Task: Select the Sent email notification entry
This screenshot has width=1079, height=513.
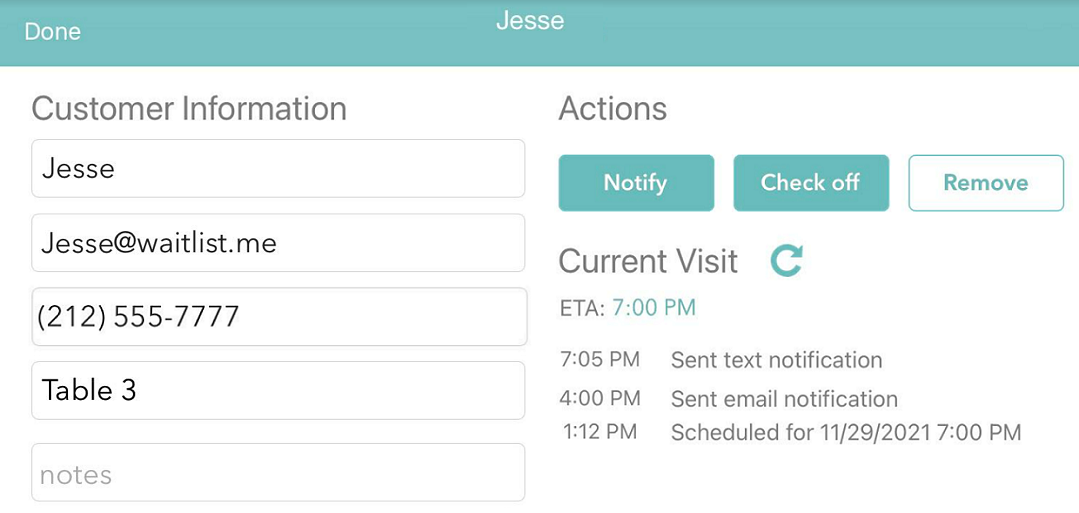Action: (x=784, y=399)
